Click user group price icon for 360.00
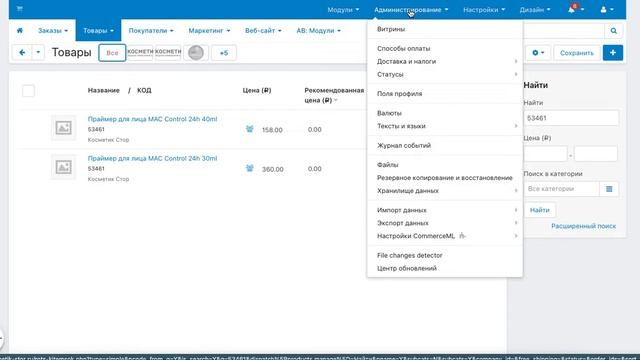The width and height of the screenshot is (640, 360). 250,168
